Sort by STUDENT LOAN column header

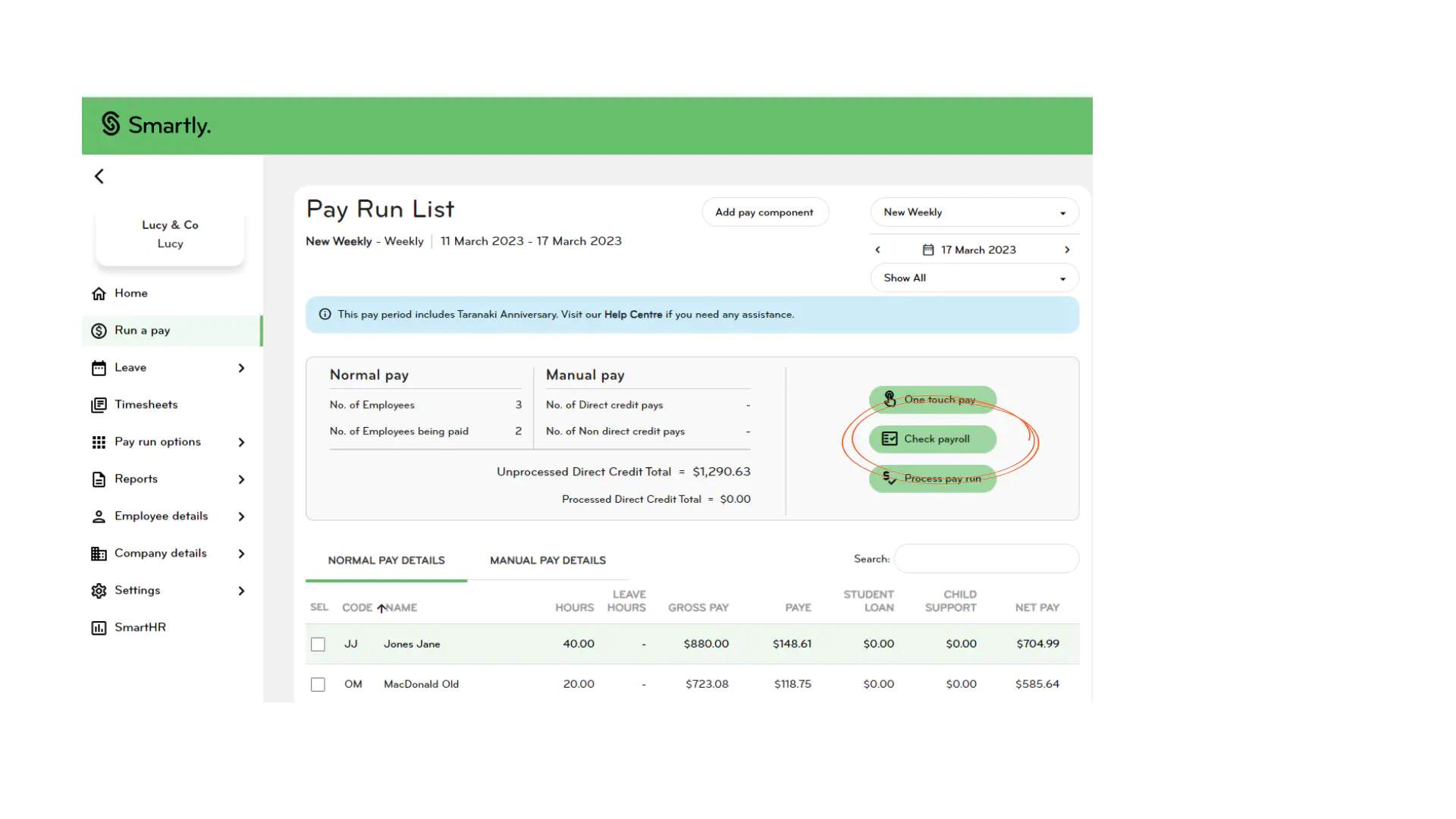pyautogui.click(x=868, y=601)
